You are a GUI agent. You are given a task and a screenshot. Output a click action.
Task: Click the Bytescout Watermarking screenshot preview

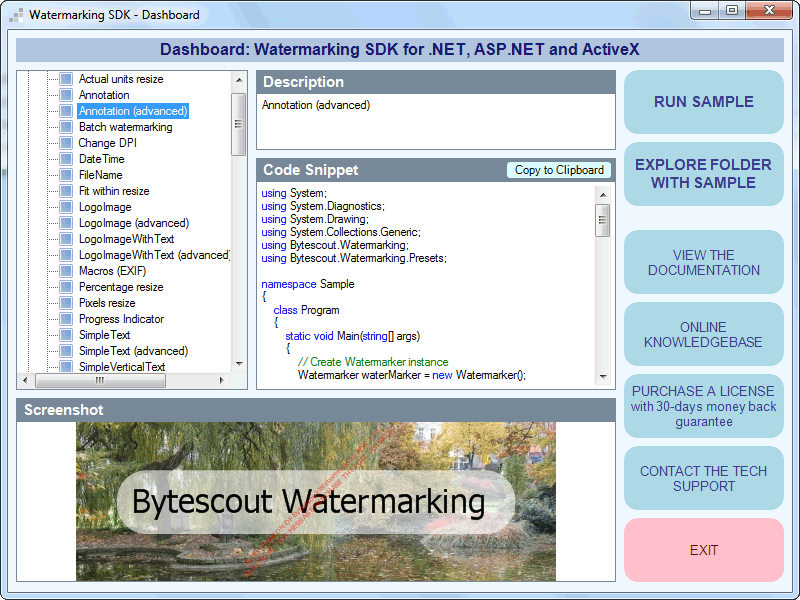coord(316,502)
